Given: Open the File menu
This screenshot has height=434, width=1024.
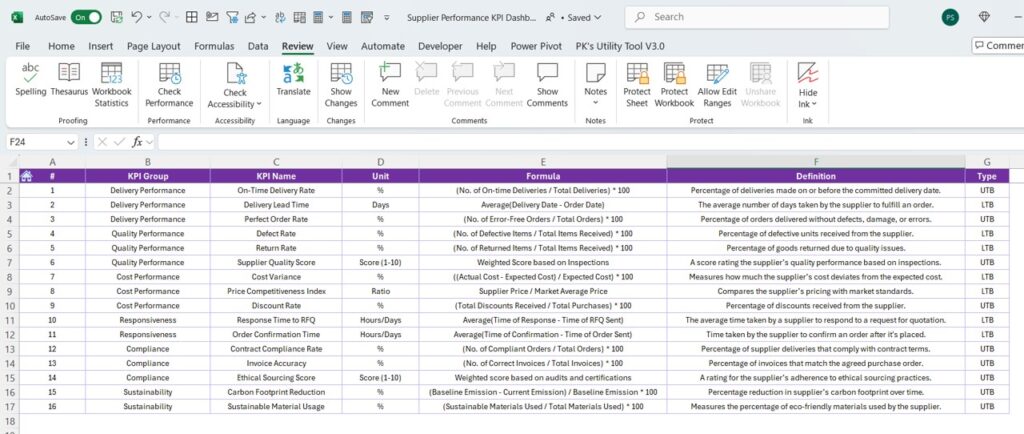Looking at the screenshot, I should coord(22,46).
